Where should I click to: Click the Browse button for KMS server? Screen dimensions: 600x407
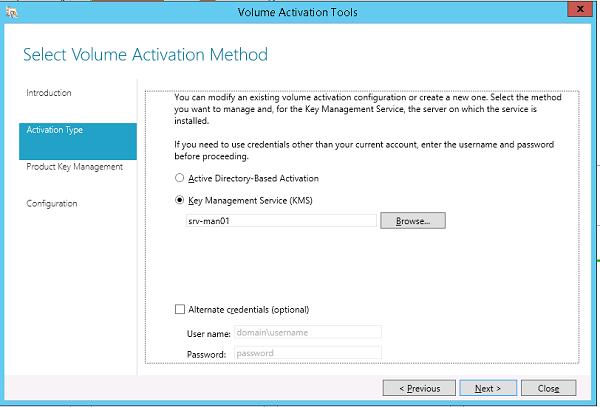(x=412, y=221)
